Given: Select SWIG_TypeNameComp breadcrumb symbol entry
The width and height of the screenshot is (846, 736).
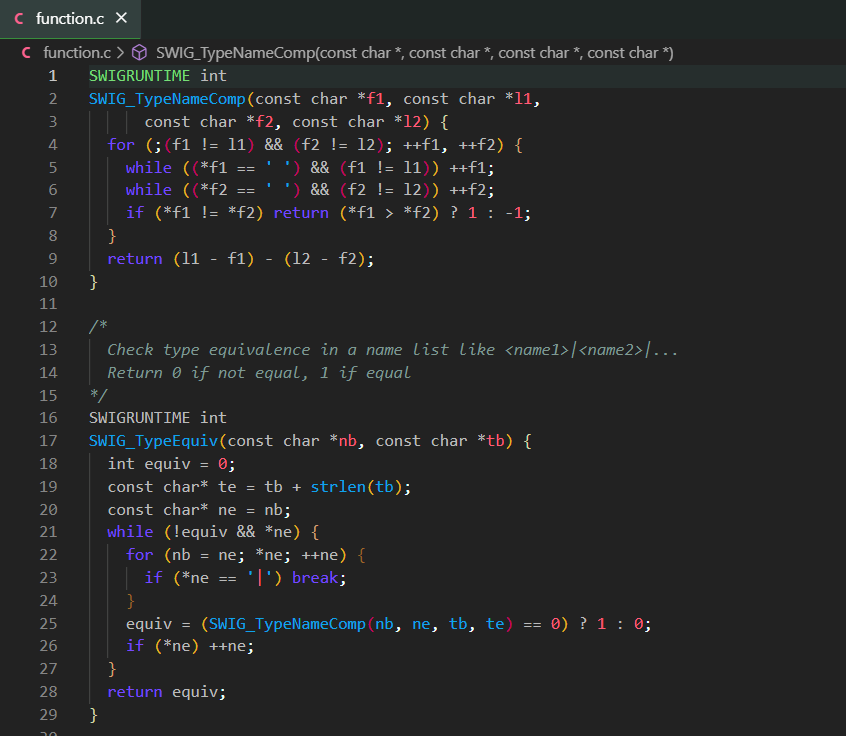Looking at the screenshot, I should (414, 53).
